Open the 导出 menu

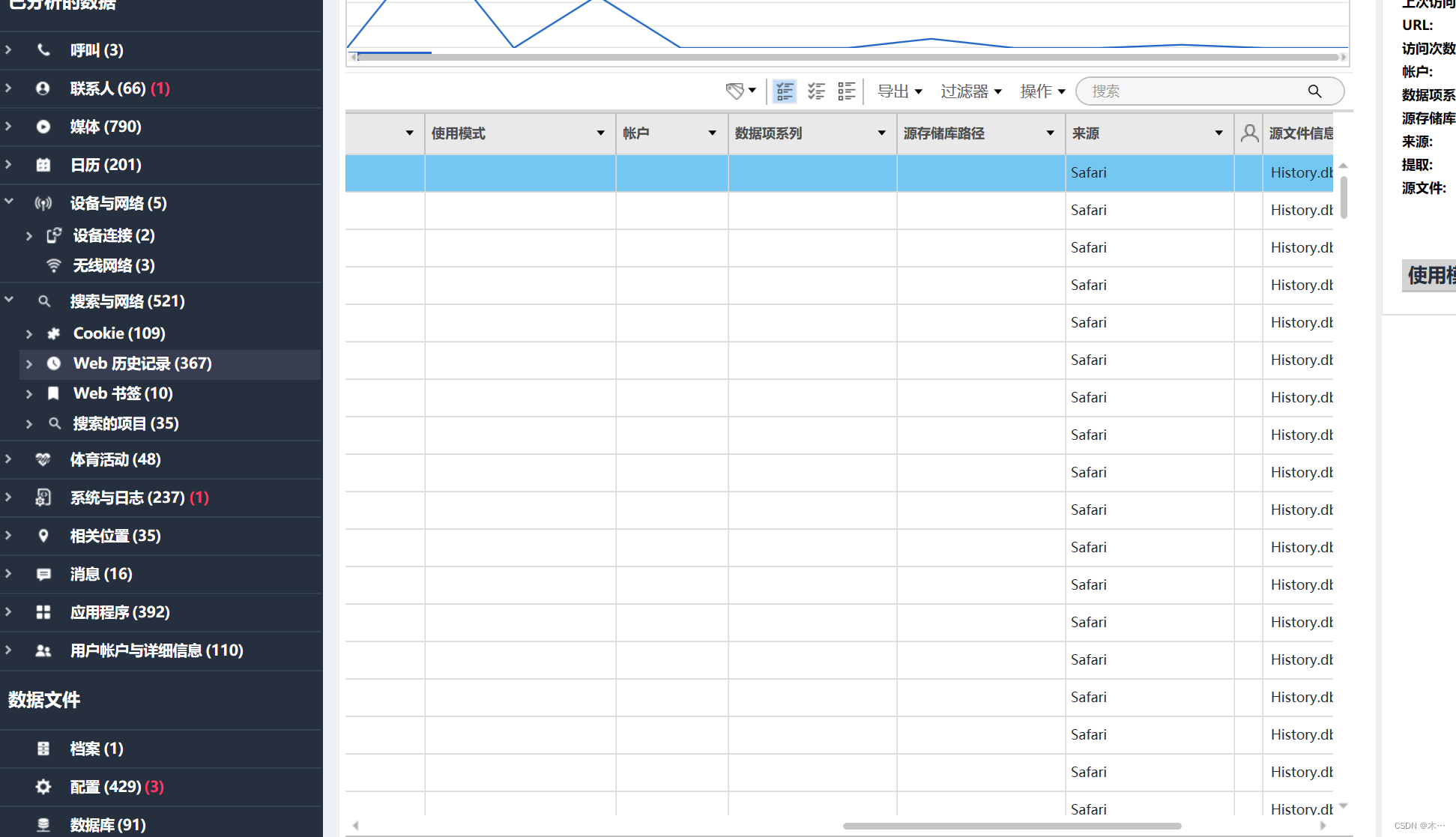point(899,91)
